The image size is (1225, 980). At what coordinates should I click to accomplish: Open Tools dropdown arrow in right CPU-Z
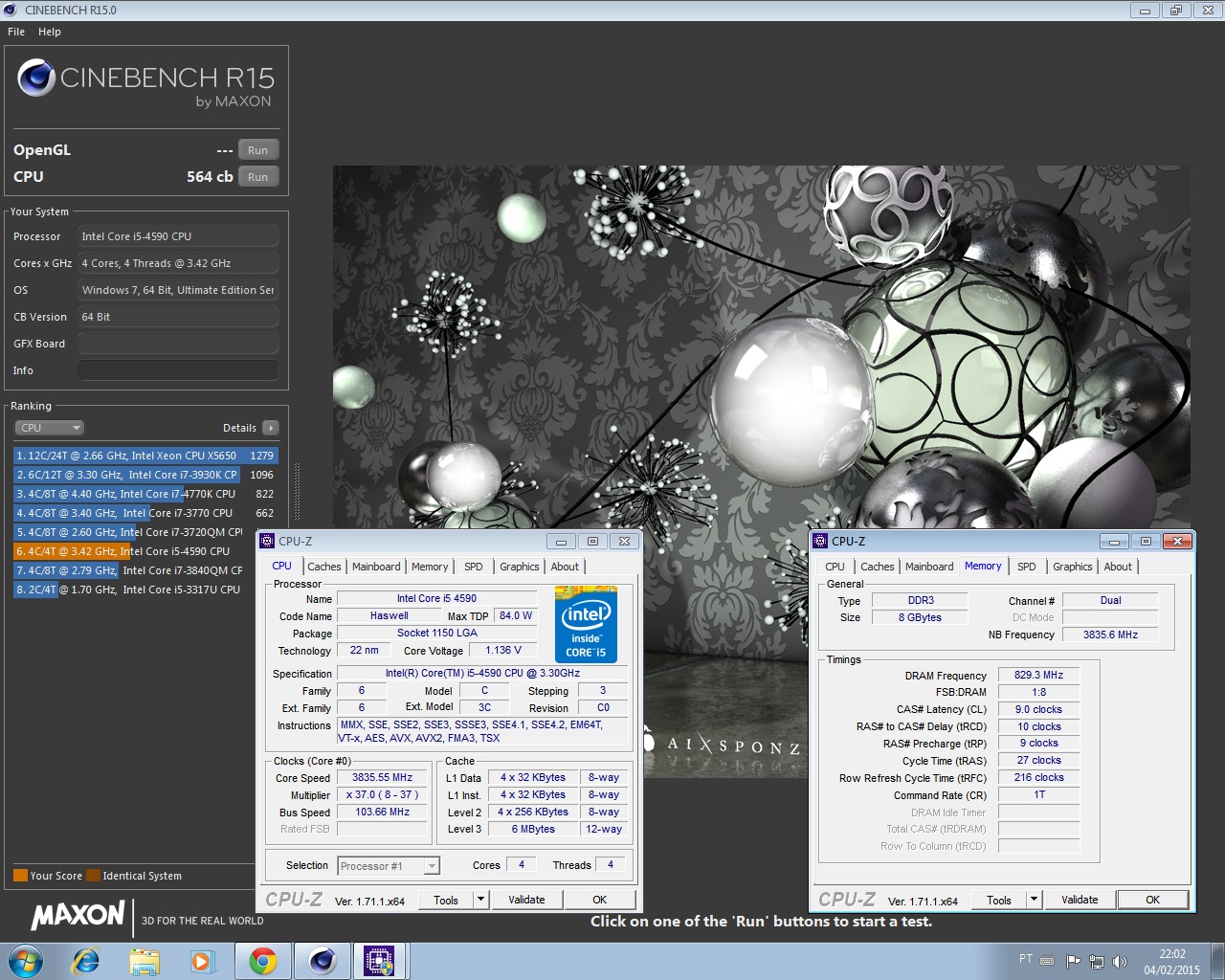1035,900
